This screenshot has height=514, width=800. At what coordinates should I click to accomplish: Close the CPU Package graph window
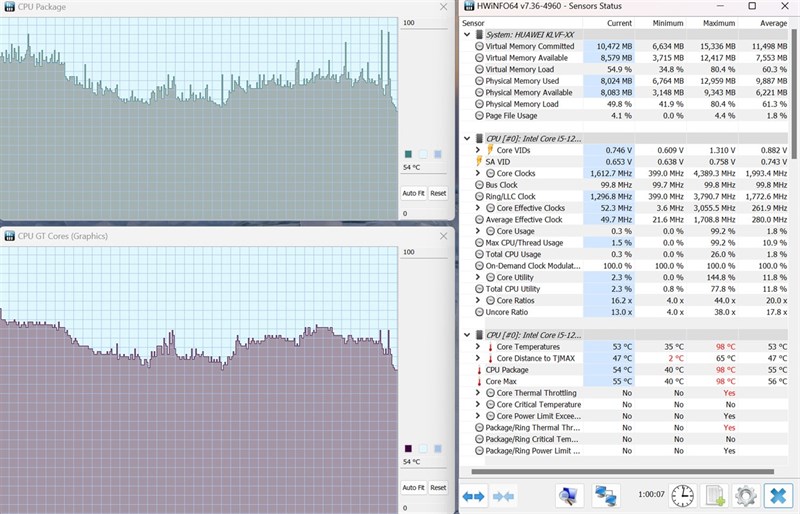[x=443, y=7]
